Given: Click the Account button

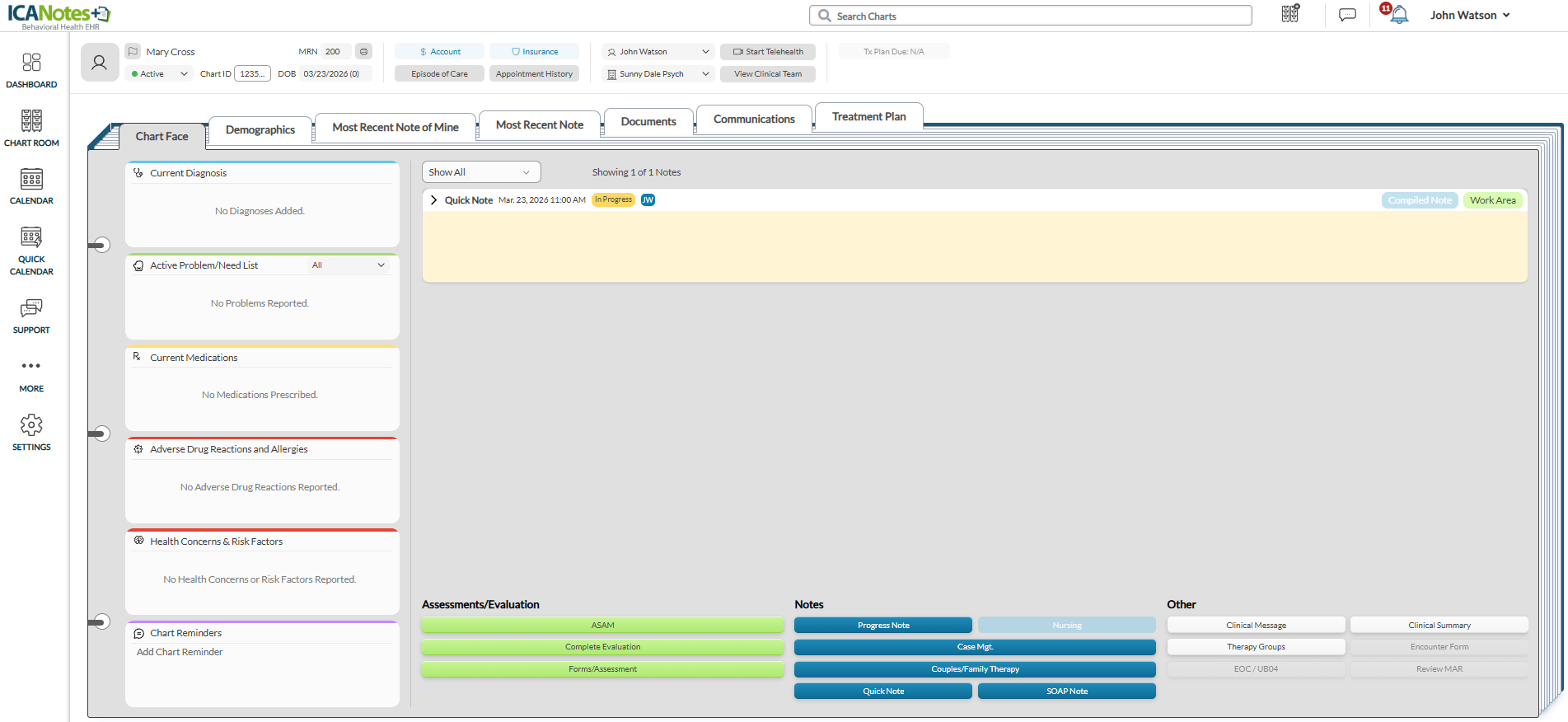Looking at the screenshot, I should [x=439, y=52].
